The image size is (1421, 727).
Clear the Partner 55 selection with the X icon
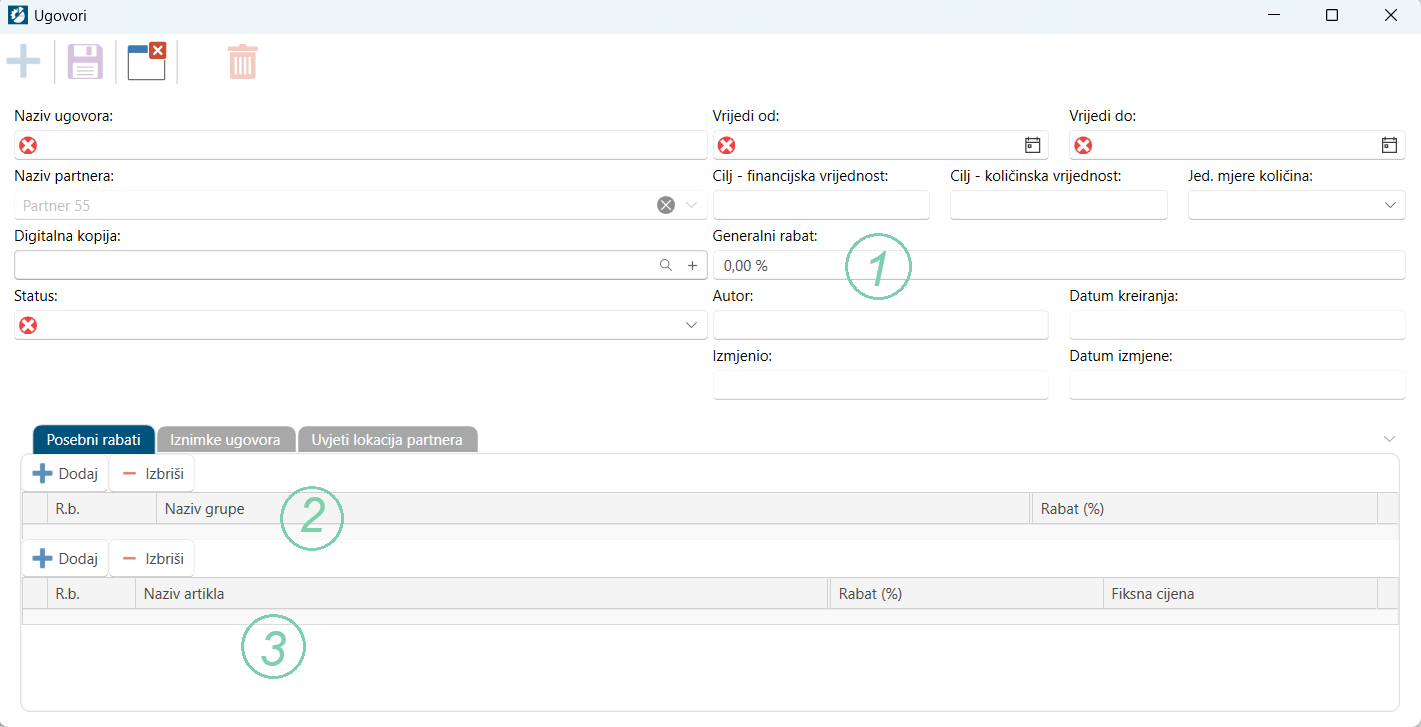tap(666, 205)
